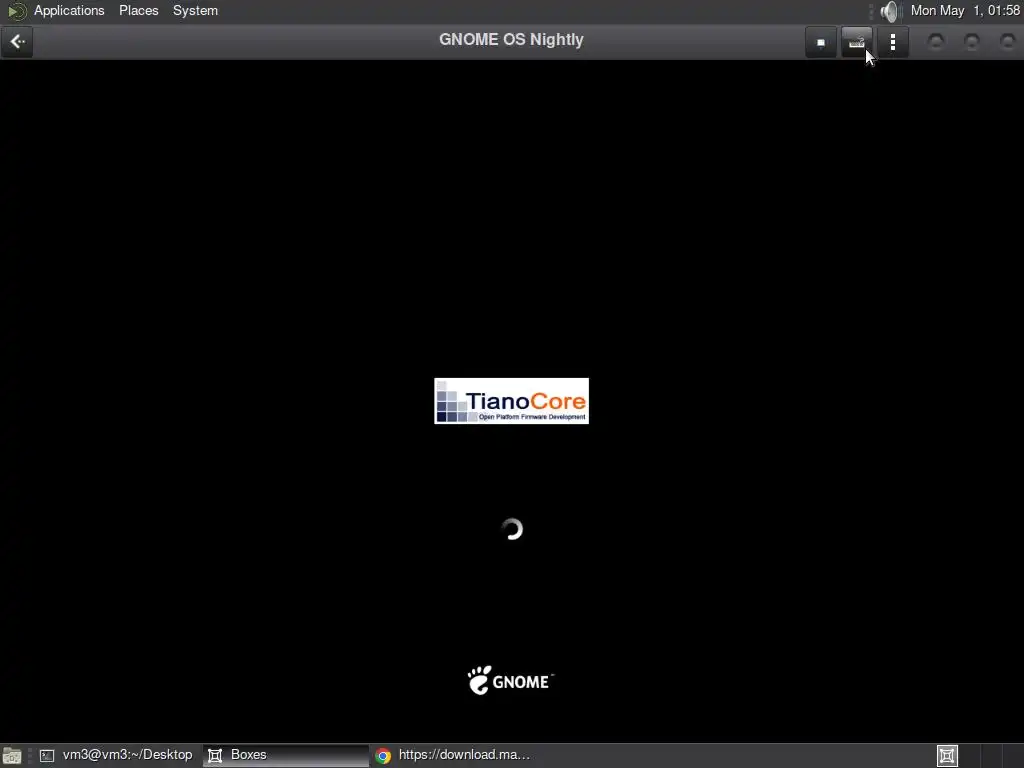This screenshot has height=768, width=1024.
Task: Select the Boxes task in the bottom window list
Action: (285, 755)
